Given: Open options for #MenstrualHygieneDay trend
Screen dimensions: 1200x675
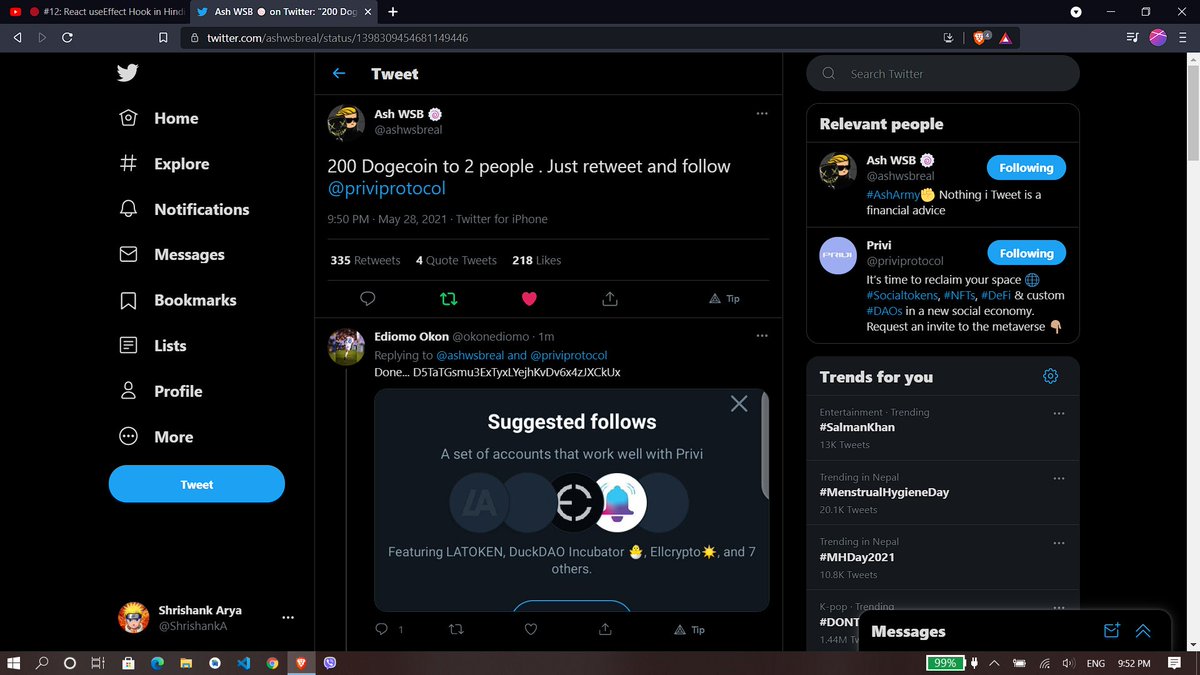Looking at the screenshot, I should 1059,478.
